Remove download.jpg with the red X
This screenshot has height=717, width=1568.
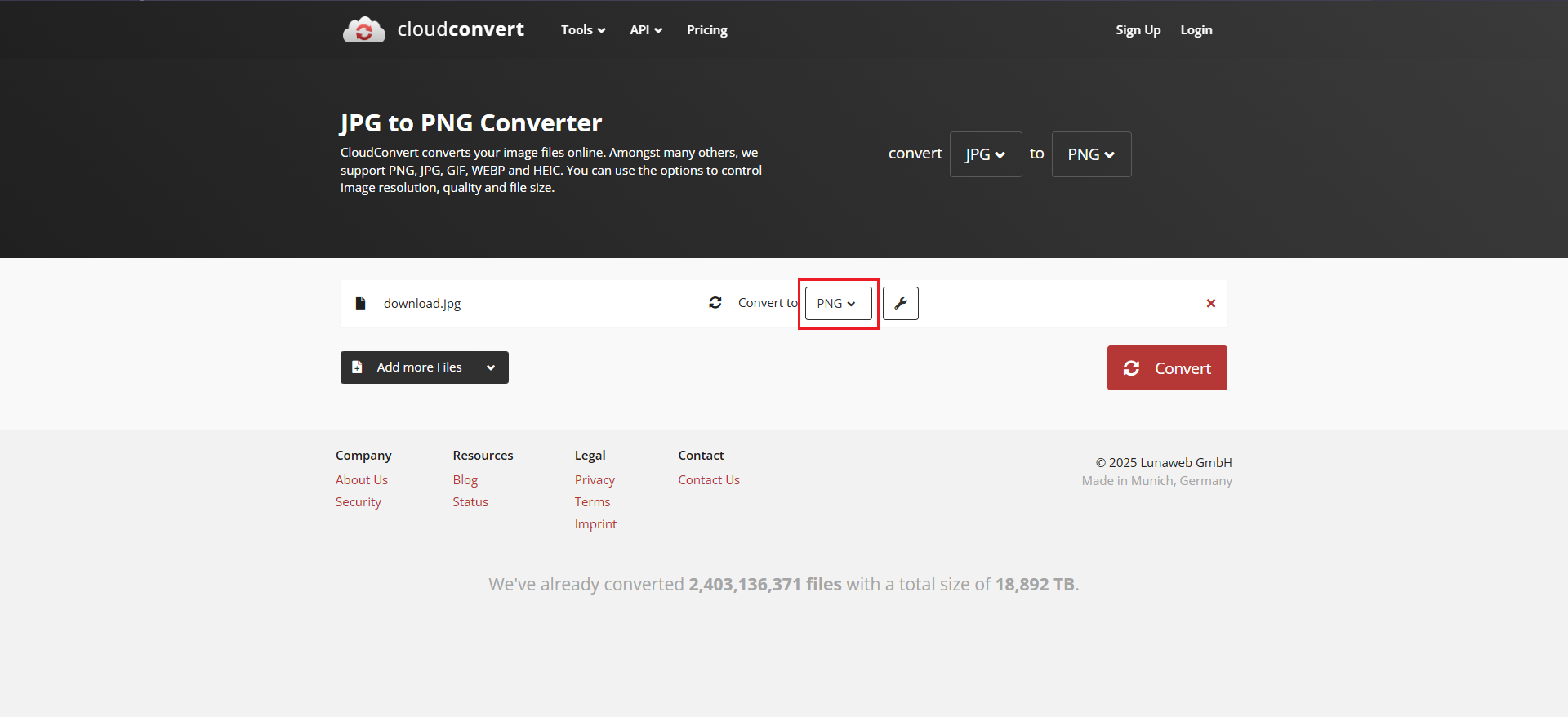point(1211,303)
